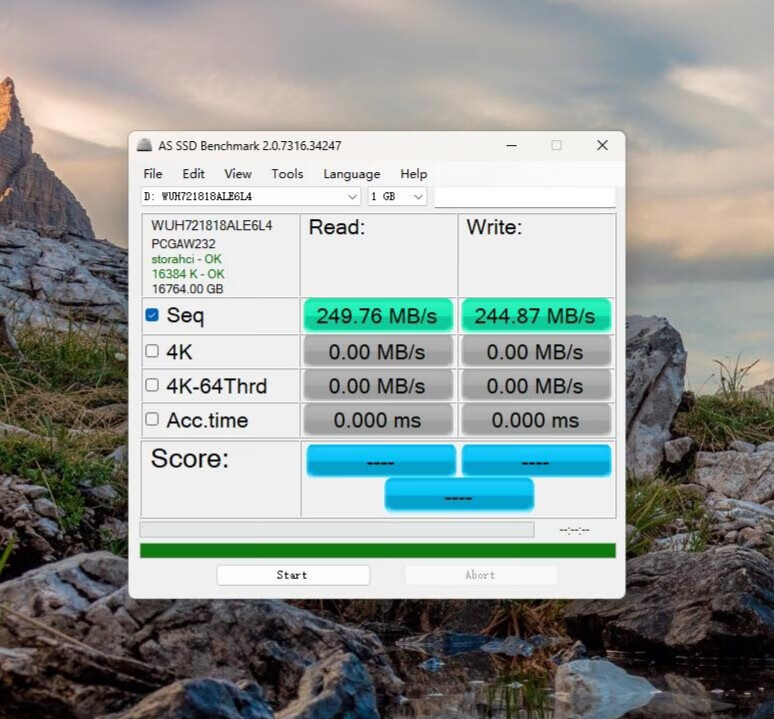
Task: Open the Language menu
Action: 352,174
